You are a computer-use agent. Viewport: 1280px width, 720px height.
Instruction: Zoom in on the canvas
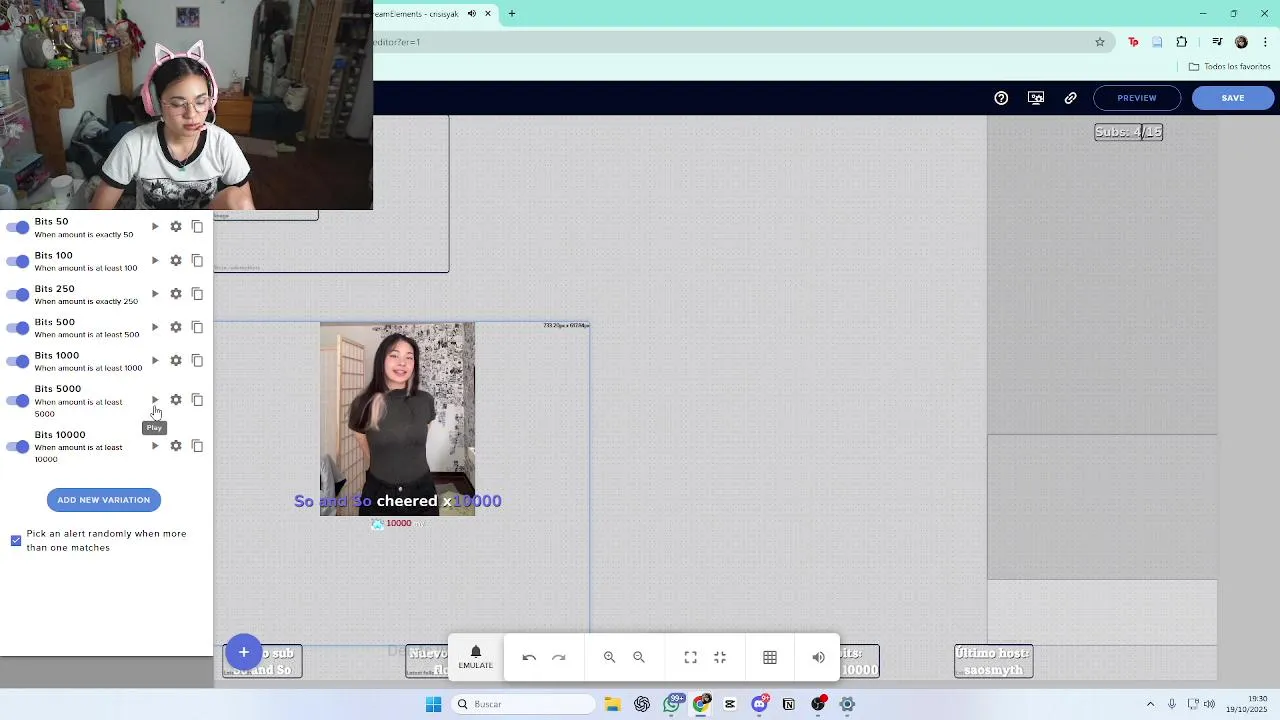(609, 657)
